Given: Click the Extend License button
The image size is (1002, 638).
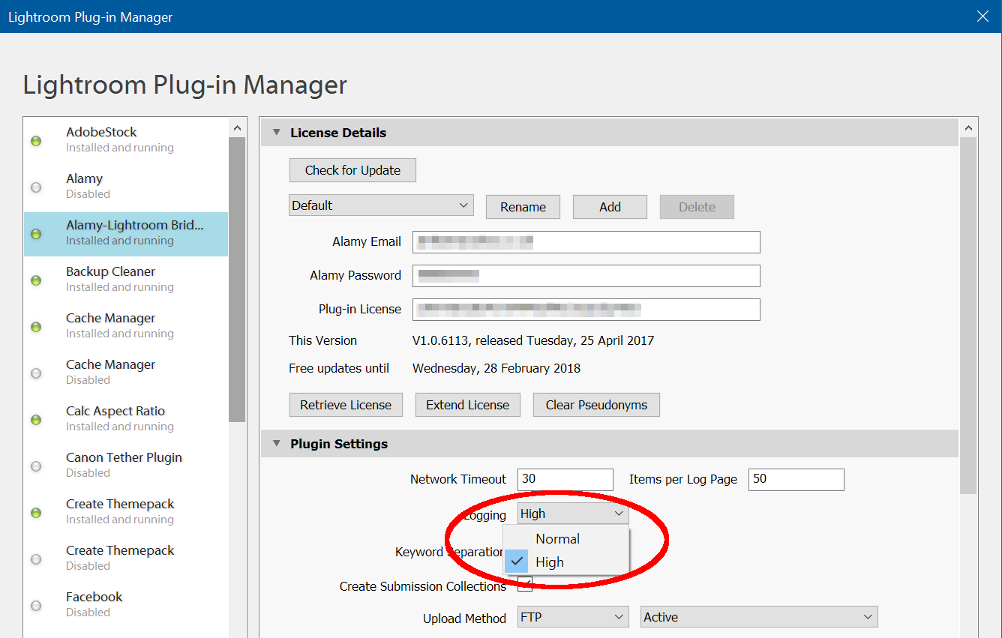Looking at the screenshot, I should (468, 405).
